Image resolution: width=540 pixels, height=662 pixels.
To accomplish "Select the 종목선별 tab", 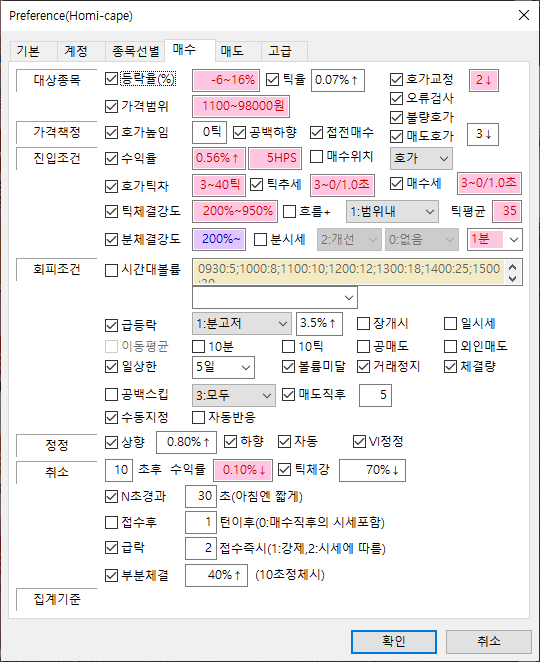I will pos(135,52).
